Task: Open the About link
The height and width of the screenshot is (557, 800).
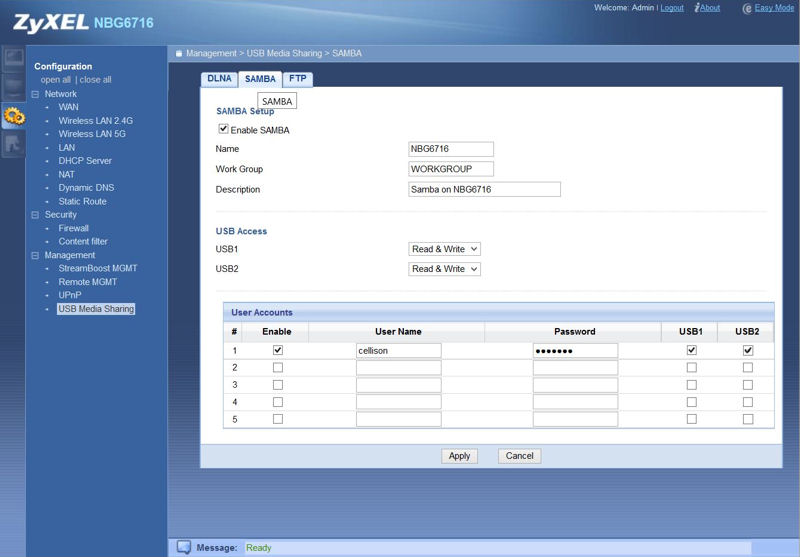Action: [x=710, y=8]
